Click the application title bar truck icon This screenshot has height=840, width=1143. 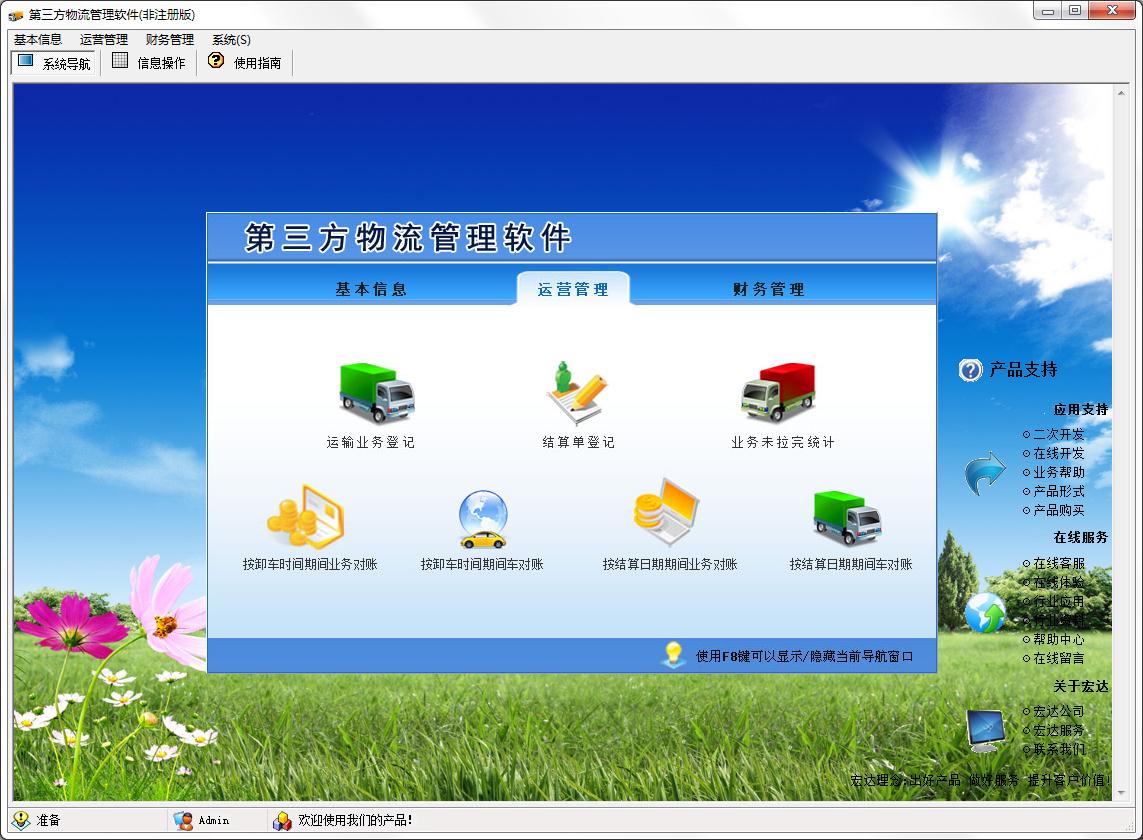[15, 15]
